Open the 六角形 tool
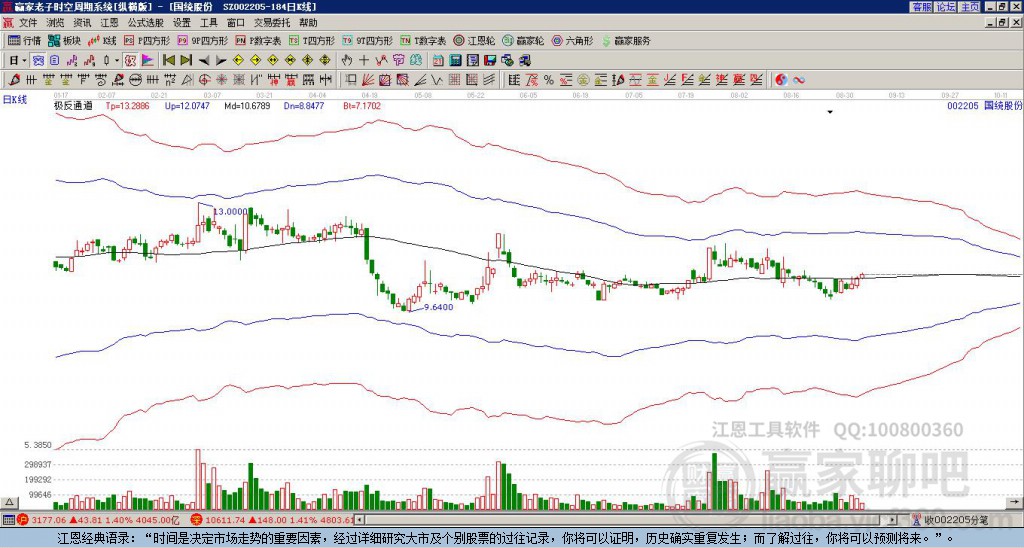Image resolution: width=1024 pixels, height=548 pixels. pos(573,40)
